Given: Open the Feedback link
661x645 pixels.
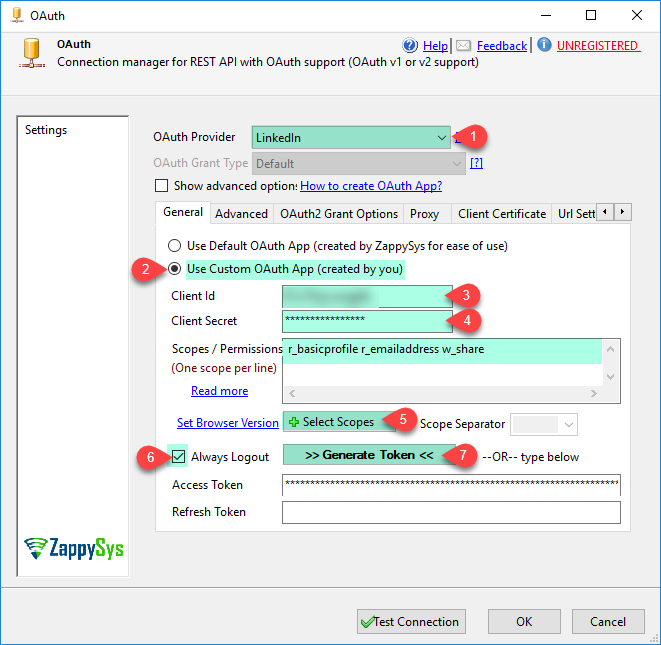Looking at the screenshot, I should pyautogui.click(x=502, y=46).
